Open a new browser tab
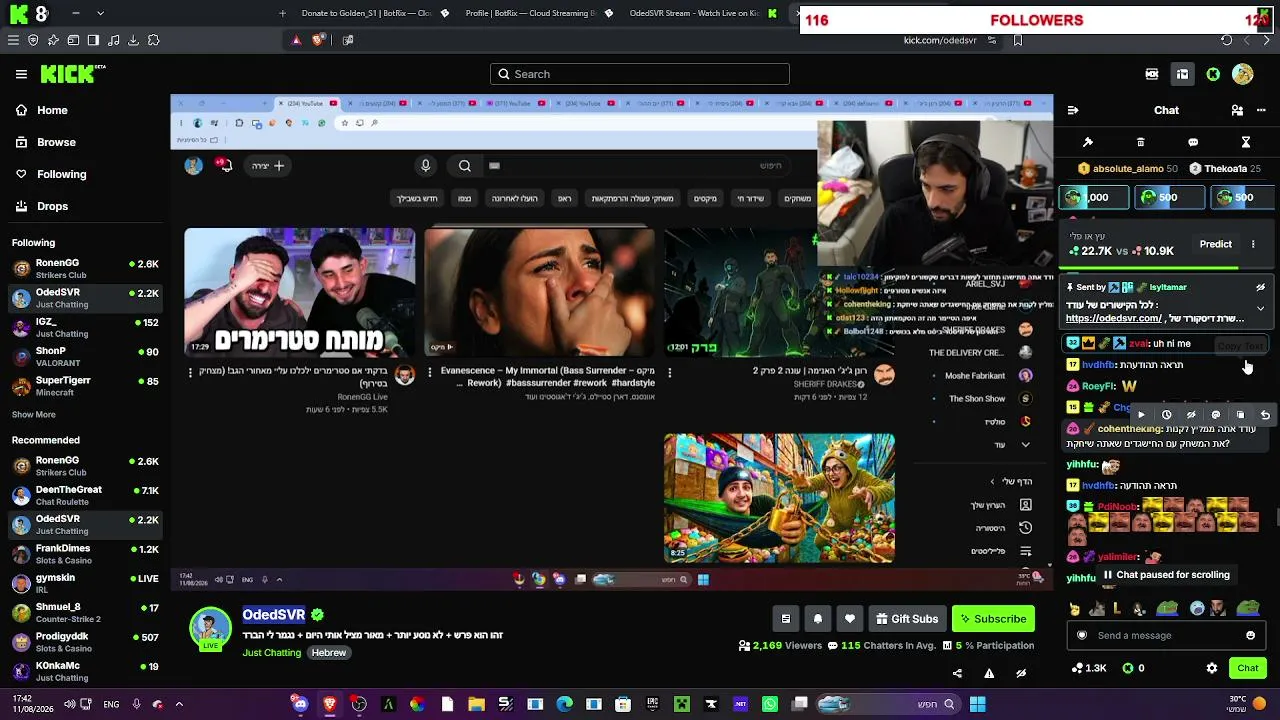The width and height of the screenshot is (1280, 720). click(282, 13)
